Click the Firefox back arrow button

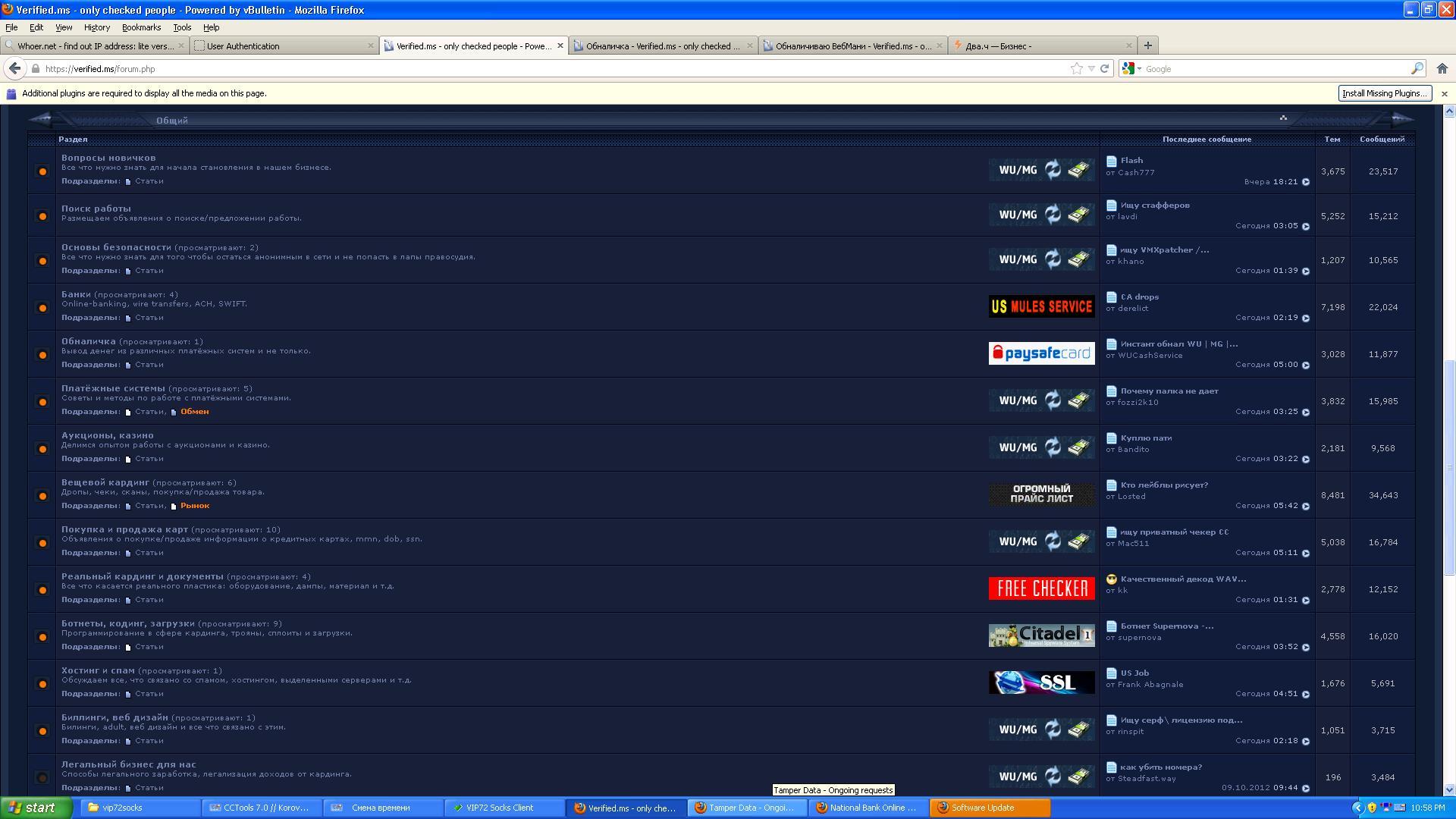pos(14,68)
